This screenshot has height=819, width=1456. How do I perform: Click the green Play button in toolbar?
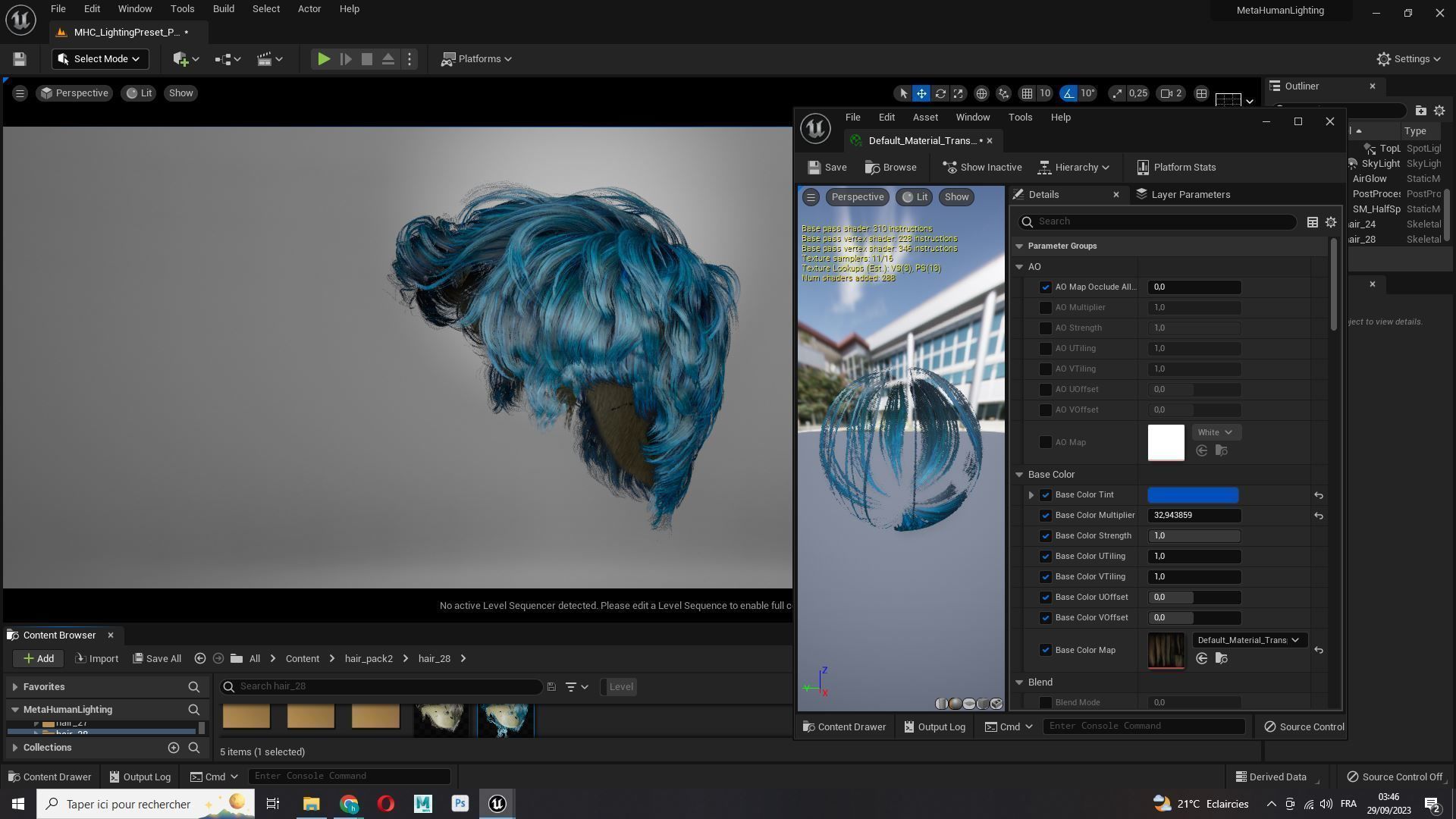(323, 59)
